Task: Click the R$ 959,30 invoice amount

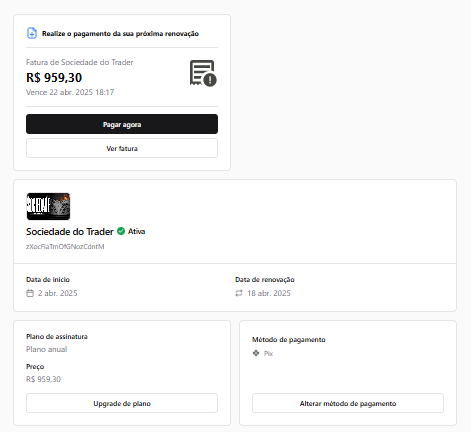Action: (54, 78)
